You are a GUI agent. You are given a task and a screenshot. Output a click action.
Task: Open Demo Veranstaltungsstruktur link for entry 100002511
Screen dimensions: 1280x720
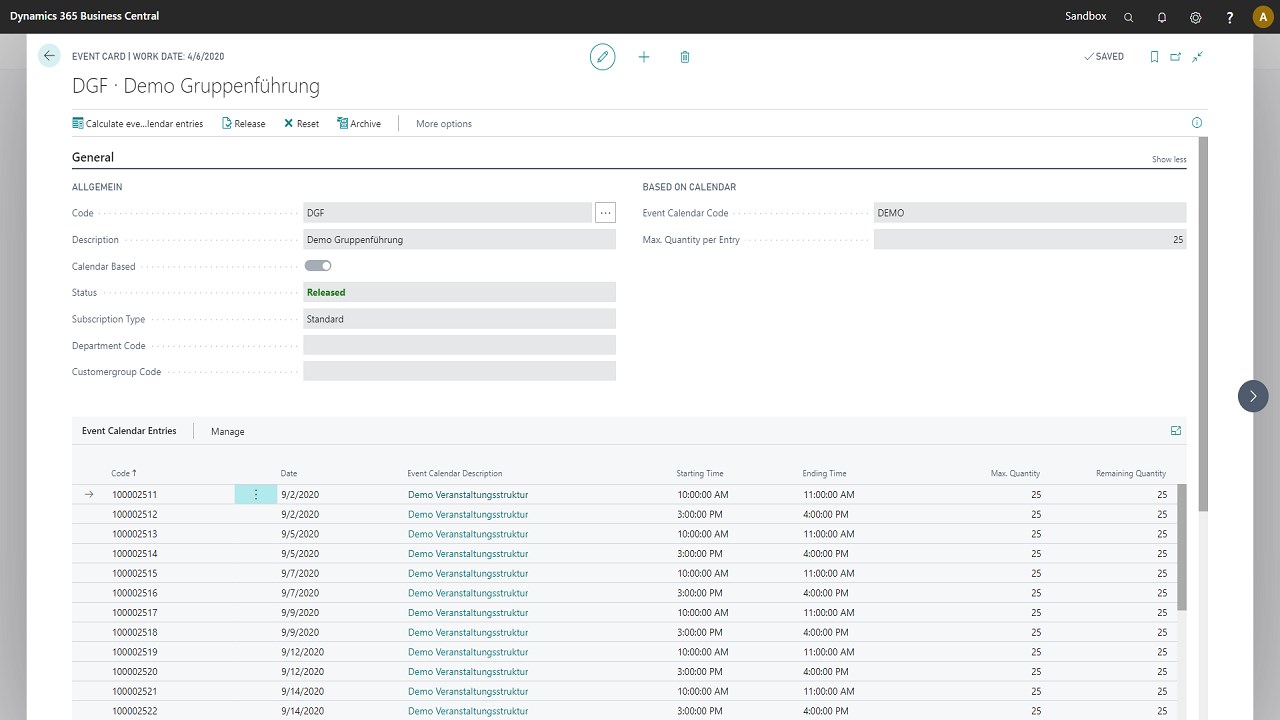(x=467, y=495)
